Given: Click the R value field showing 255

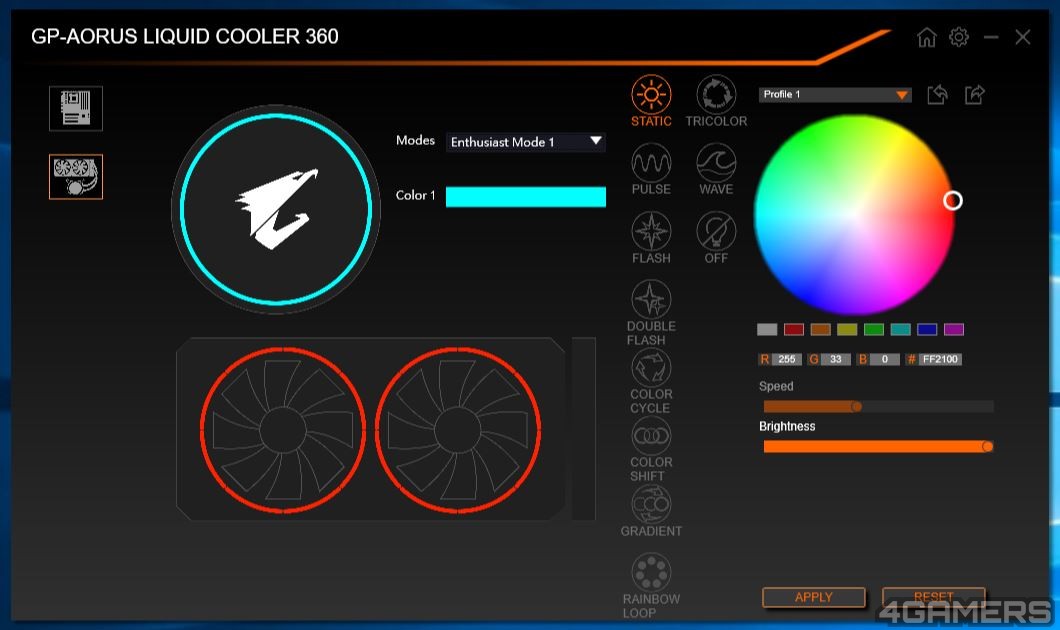Looking at the screenshot, I should [786, 359].
